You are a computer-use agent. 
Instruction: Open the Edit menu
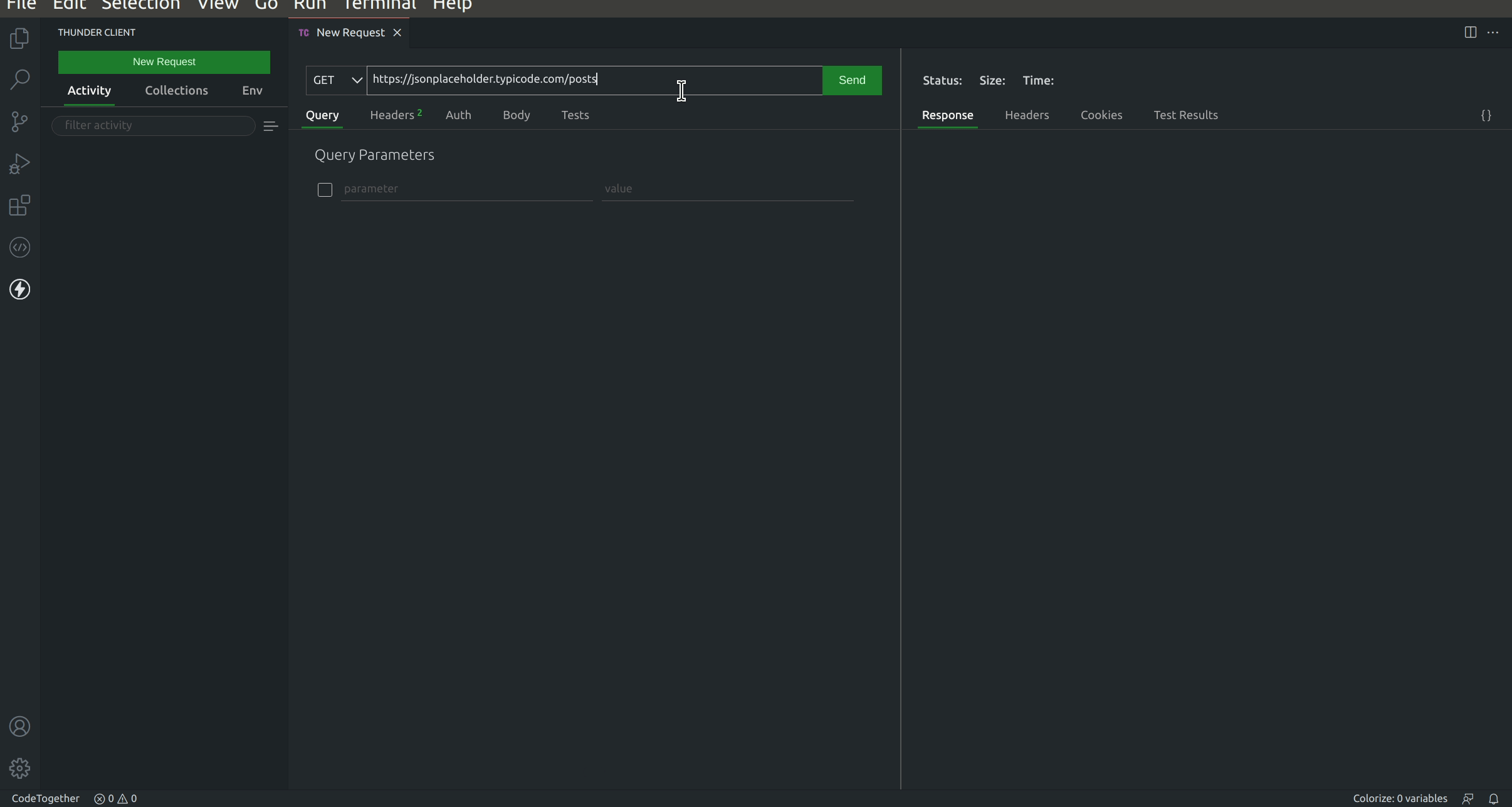[69, 5]
